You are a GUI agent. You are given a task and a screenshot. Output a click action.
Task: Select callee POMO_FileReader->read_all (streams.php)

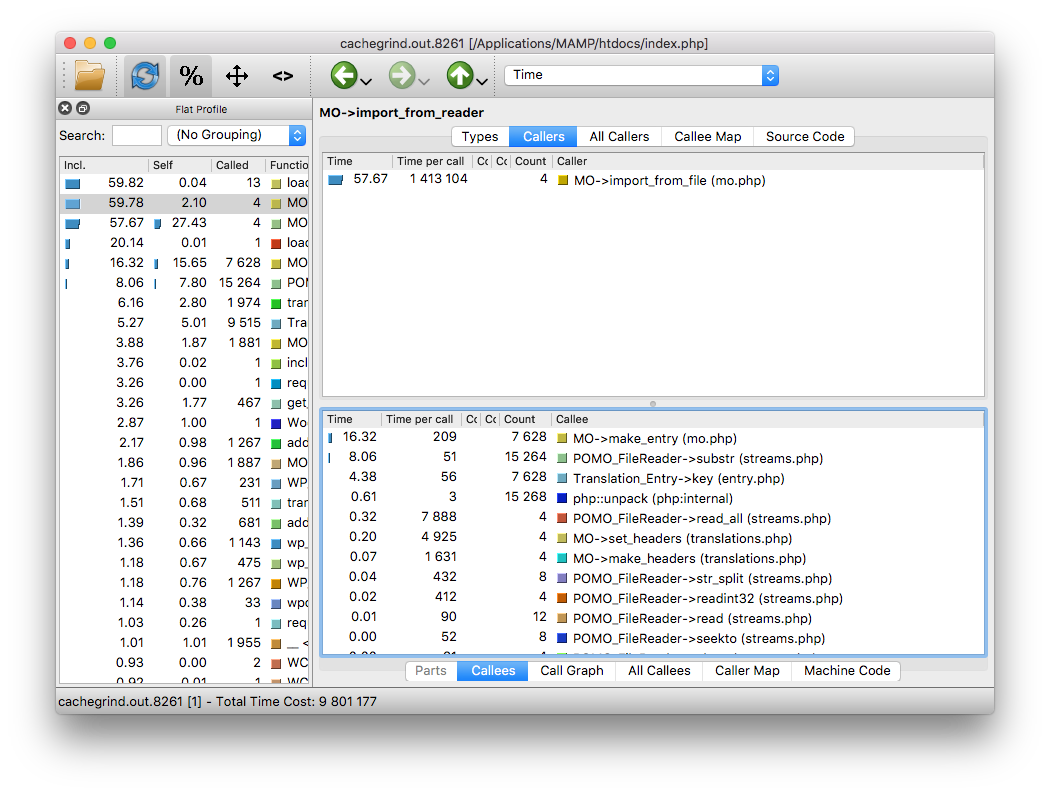[x=653, y=518]
